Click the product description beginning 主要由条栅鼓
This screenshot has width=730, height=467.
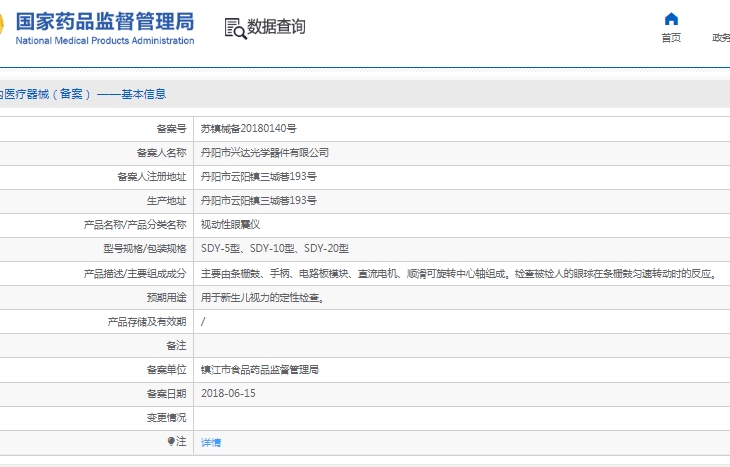click(459, 274)
